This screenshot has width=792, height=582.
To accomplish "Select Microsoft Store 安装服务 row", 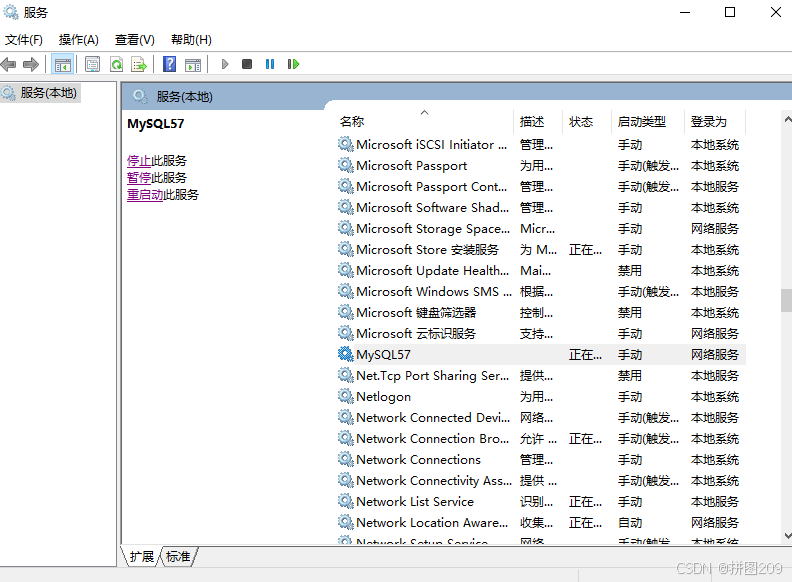I will point(540,250).
